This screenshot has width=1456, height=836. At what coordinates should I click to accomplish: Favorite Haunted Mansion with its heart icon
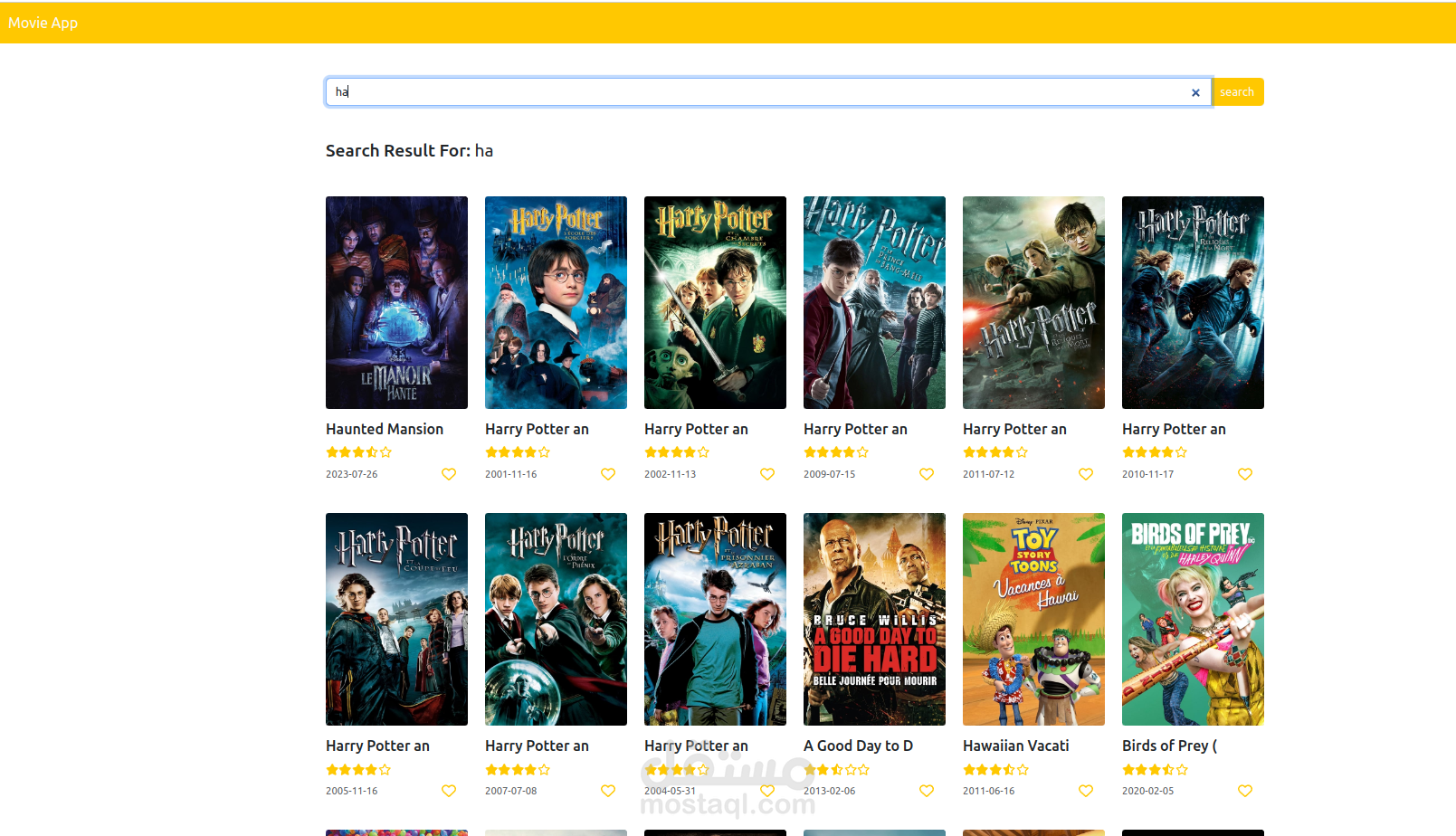[x=449, y=474]
